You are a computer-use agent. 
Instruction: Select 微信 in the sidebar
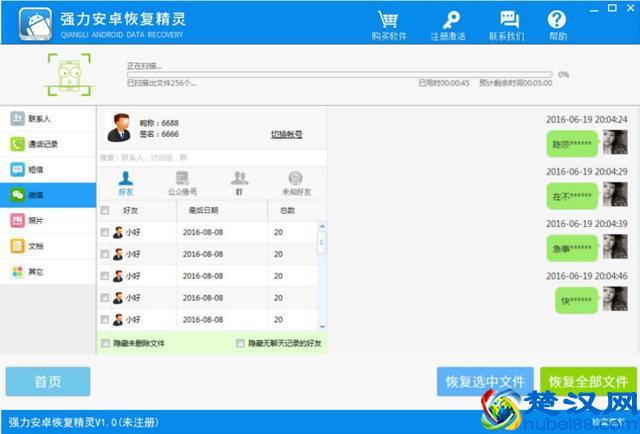48,195
